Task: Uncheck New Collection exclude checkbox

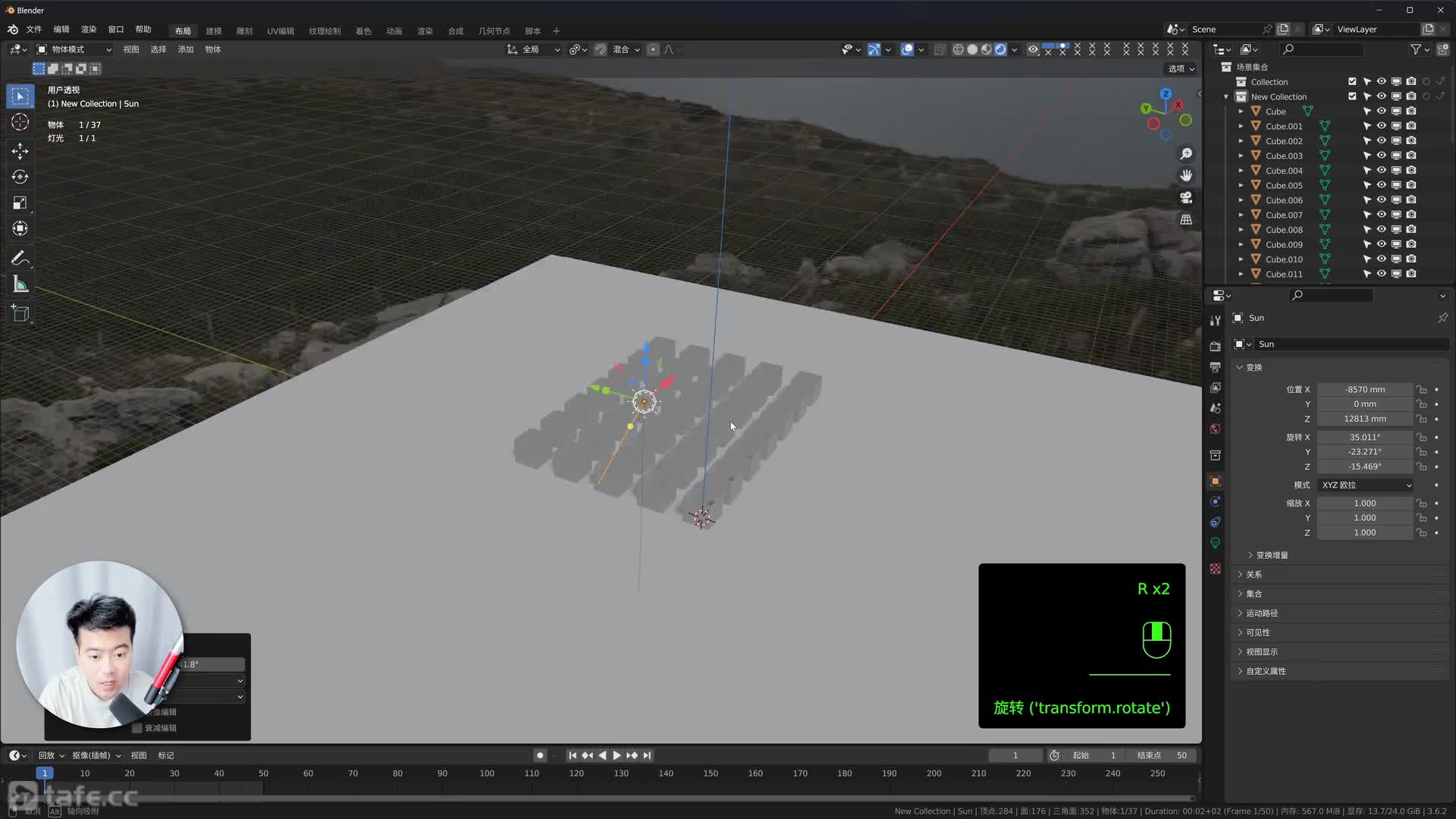Action: [x=1352, y=96]
